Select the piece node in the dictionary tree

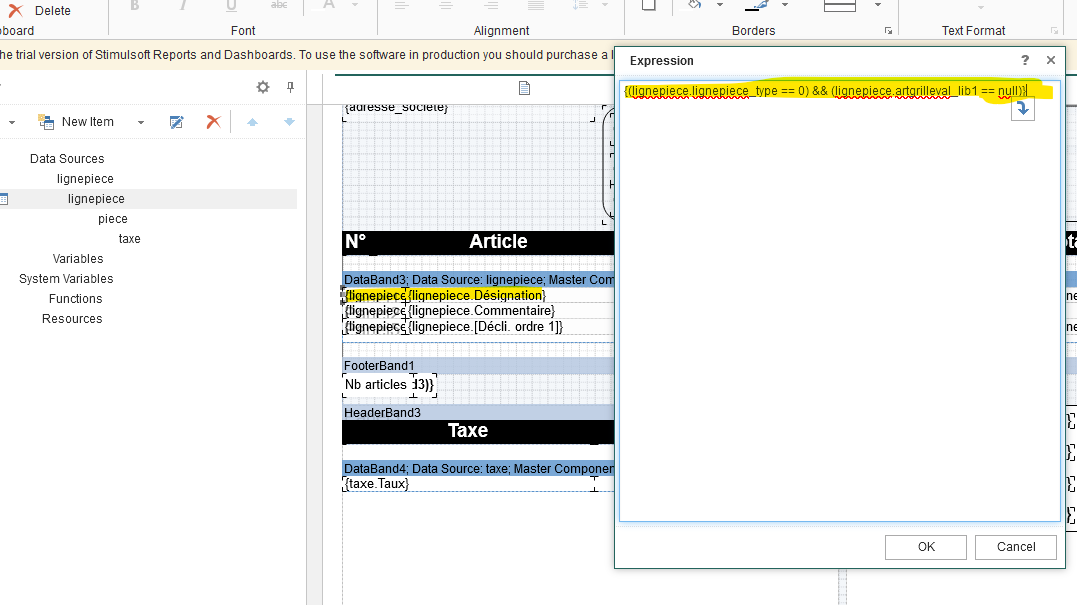113,218
